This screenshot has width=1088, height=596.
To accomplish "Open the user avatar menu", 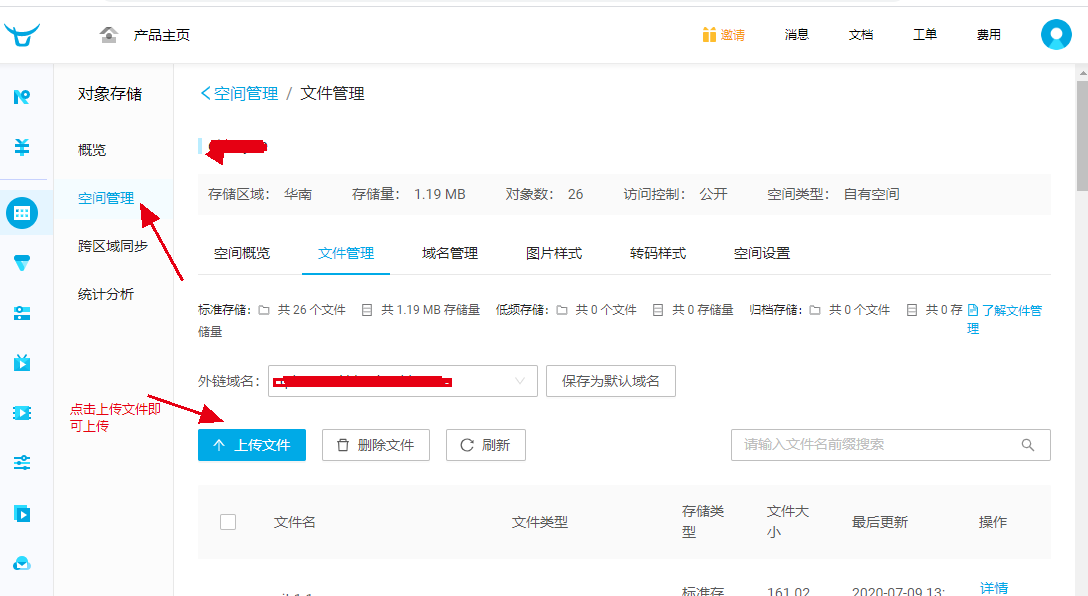I will [1056, 35].
